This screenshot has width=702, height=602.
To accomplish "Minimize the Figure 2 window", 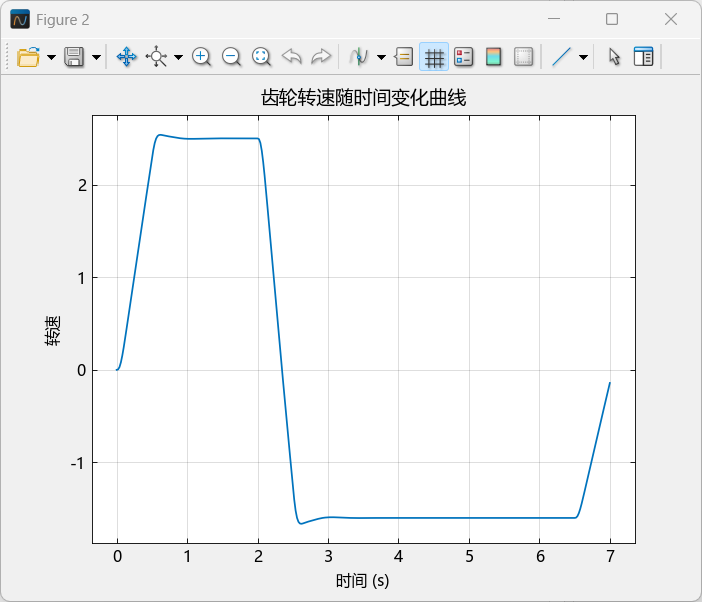I will click(x=554, y=19).
